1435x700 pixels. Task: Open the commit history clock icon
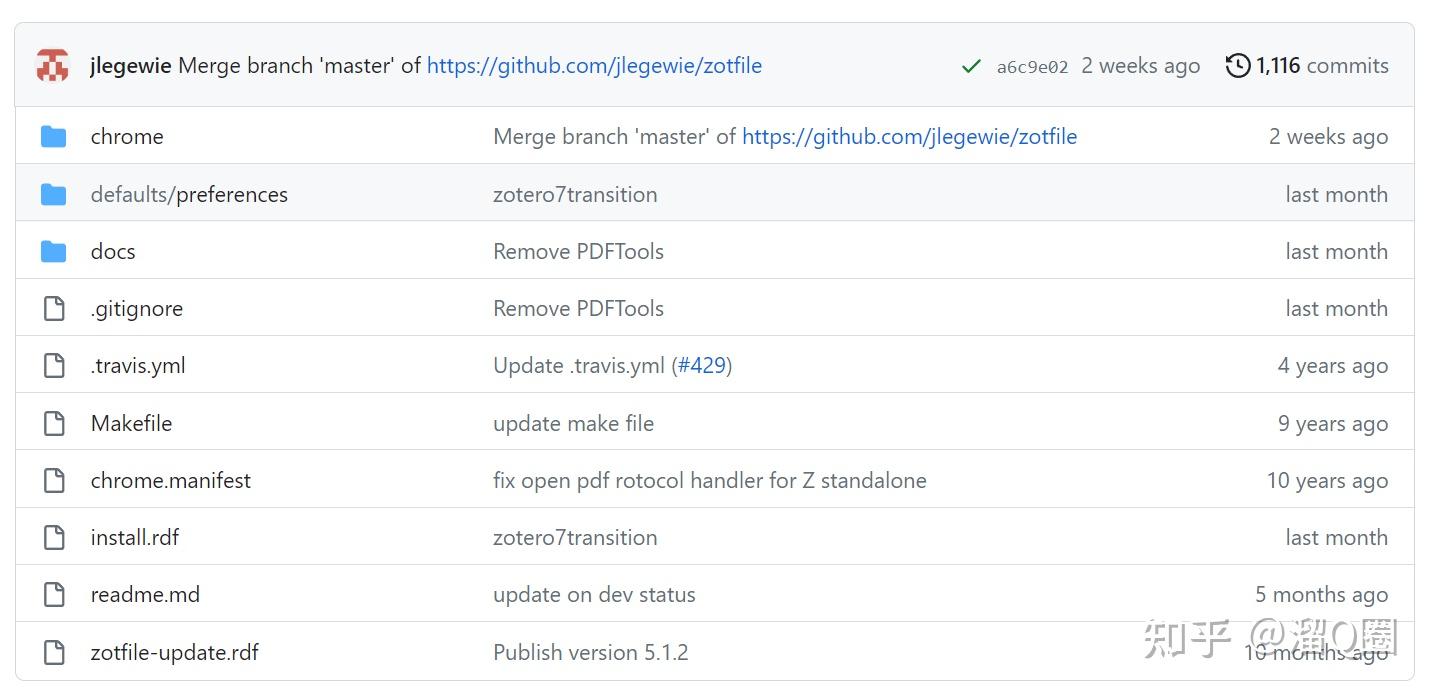[x=1238, y=66]
